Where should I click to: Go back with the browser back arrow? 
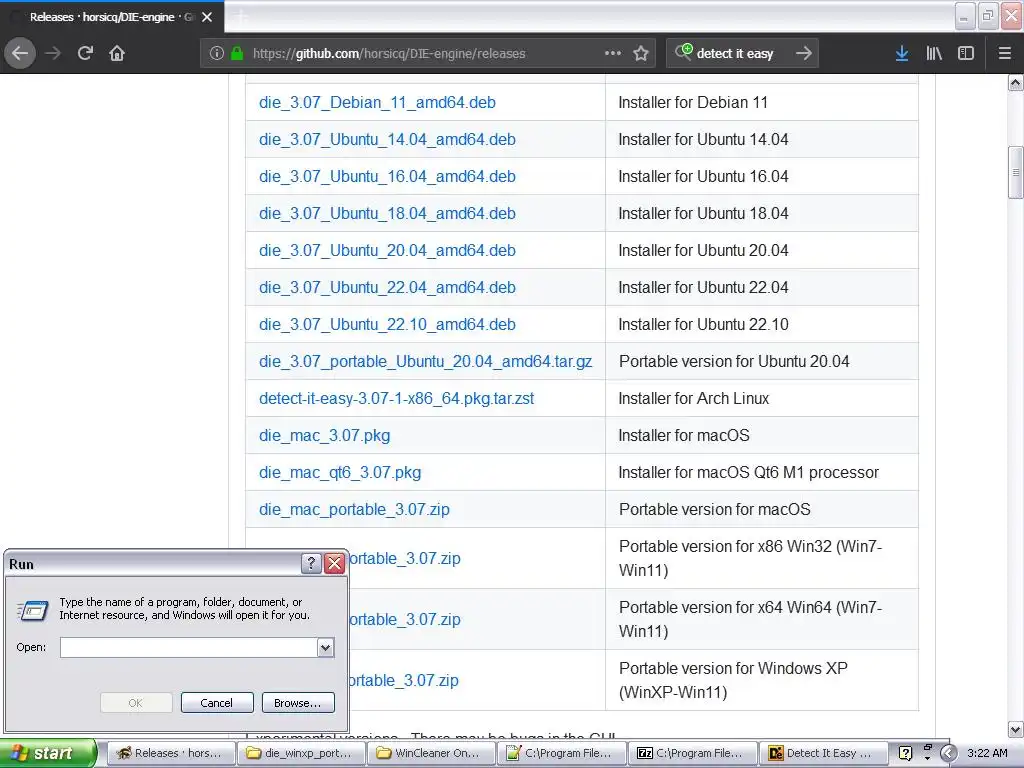(x=20, y=53)
